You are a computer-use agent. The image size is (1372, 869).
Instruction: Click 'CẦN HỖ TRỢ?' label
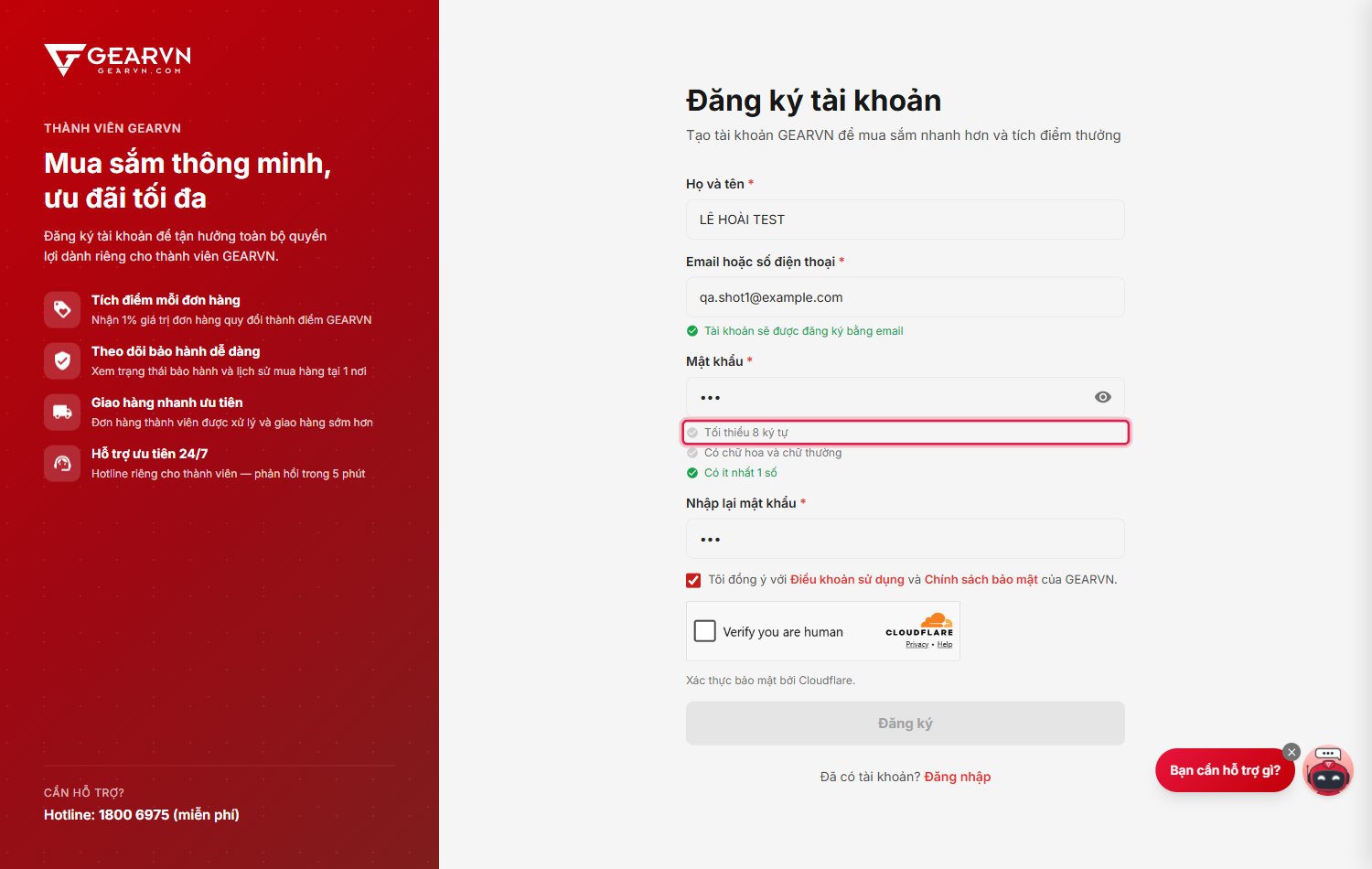point(84,793)
